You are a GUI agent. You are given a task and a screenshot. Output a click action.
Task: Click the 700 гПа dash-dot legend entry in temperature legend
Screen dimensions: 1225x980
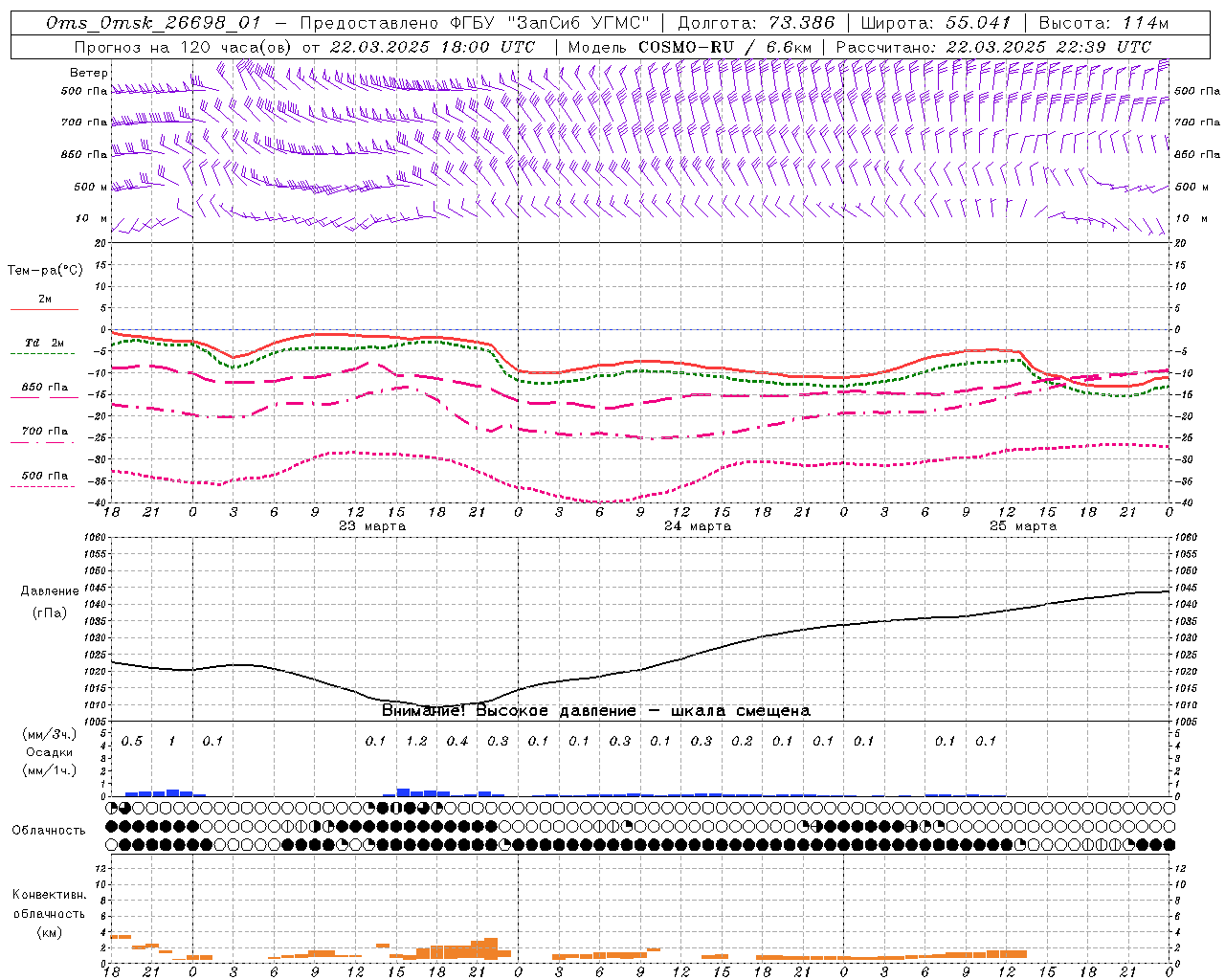coord(45,432)
